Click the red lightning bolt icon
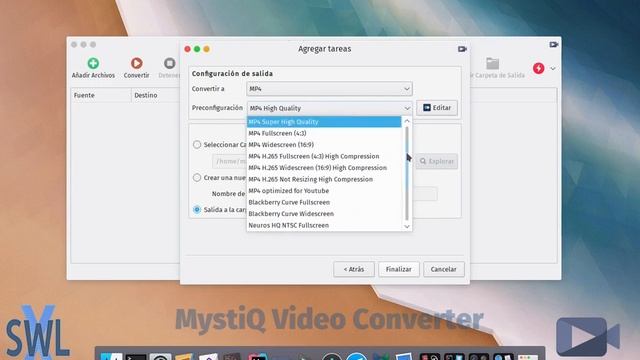640x360 pixels. tap(538, 68)
